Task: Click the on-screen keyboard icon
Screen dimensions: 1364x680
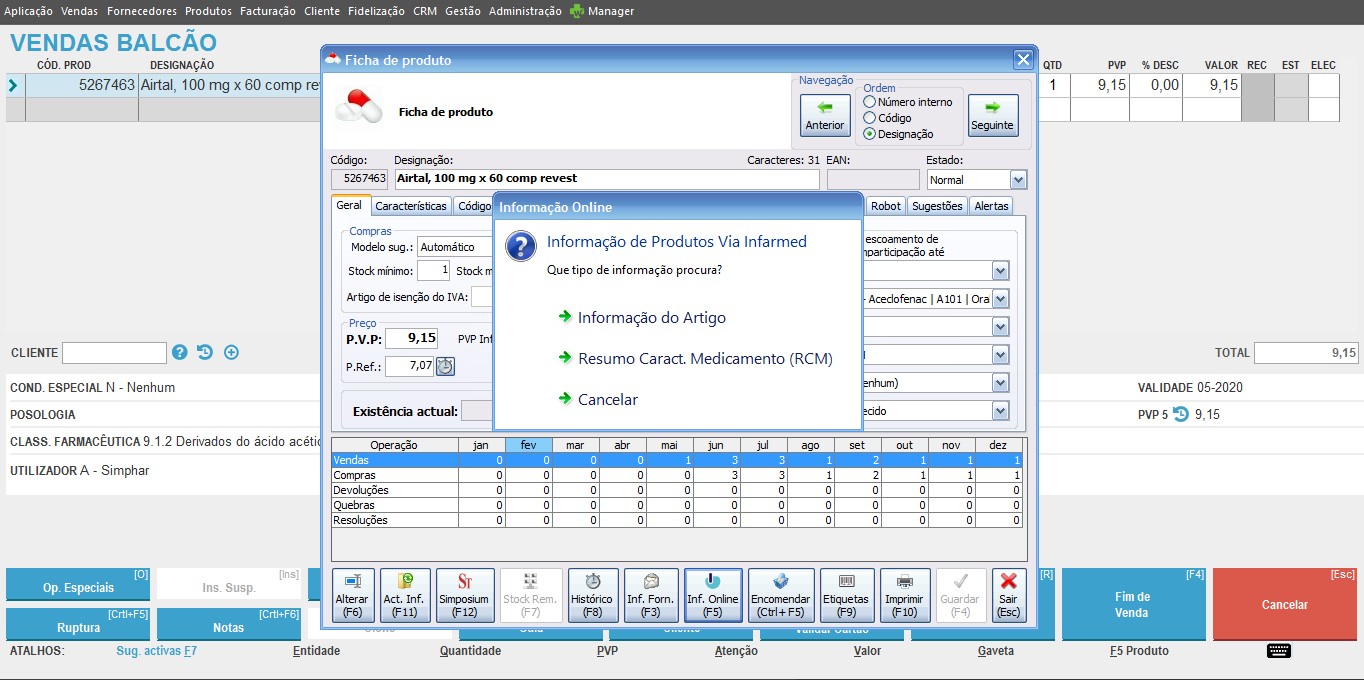Action: [x=1278, y=651]
